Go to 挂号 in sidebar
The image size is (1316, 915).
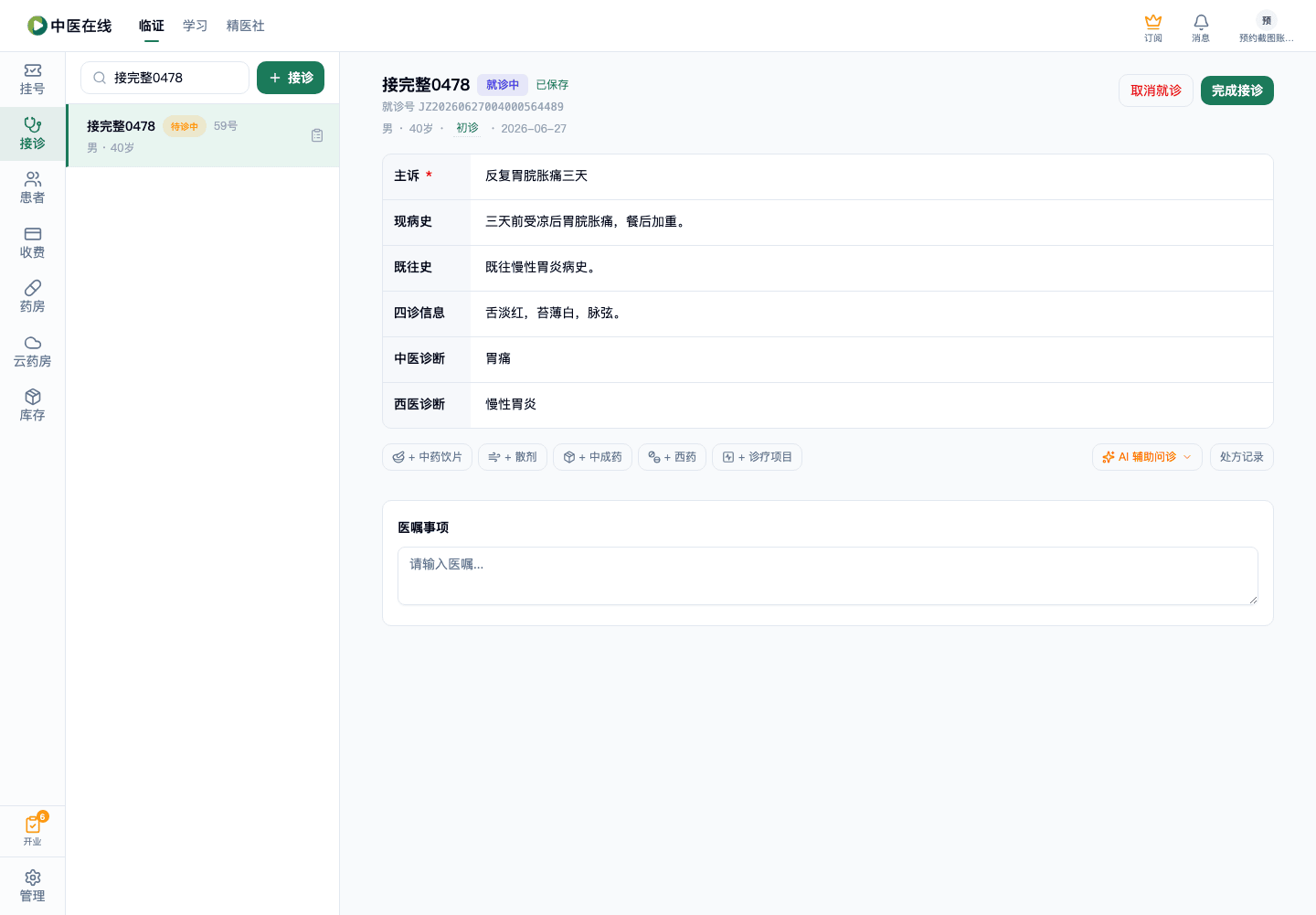tap(33, 80)
